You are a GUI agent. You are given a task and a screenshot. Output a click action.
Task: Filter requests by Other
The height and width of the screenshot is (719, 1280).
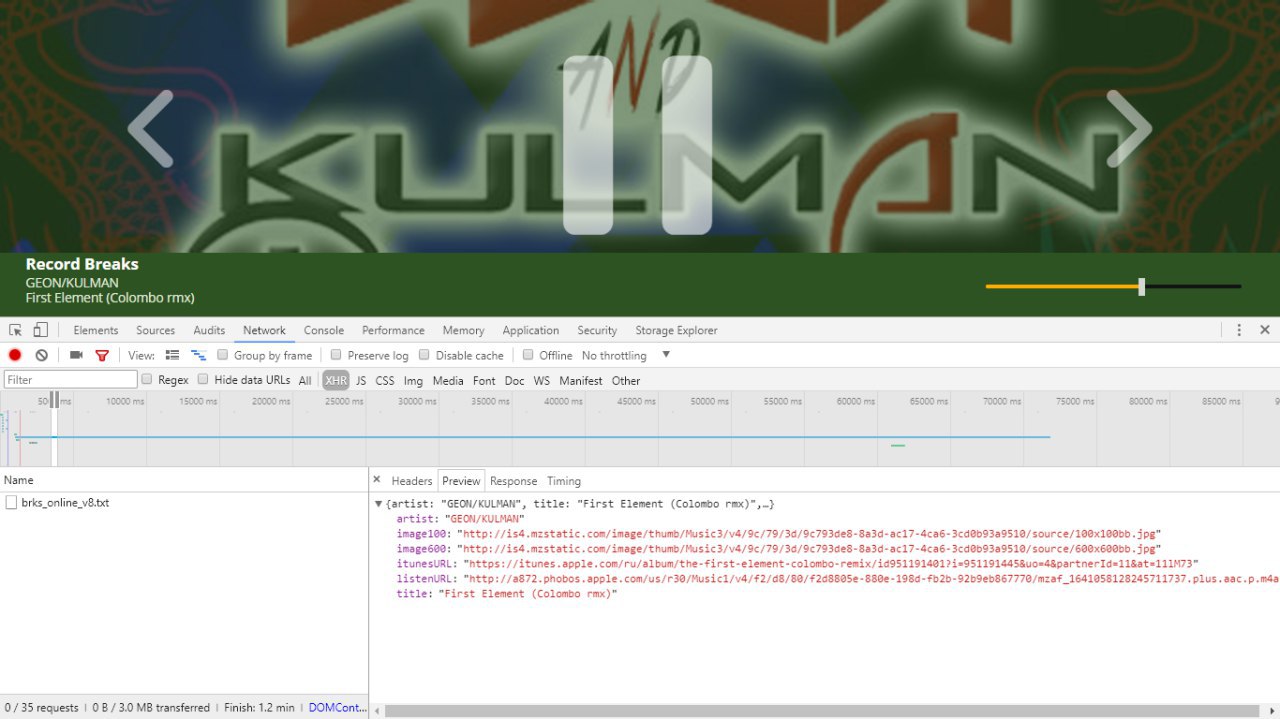626,381
